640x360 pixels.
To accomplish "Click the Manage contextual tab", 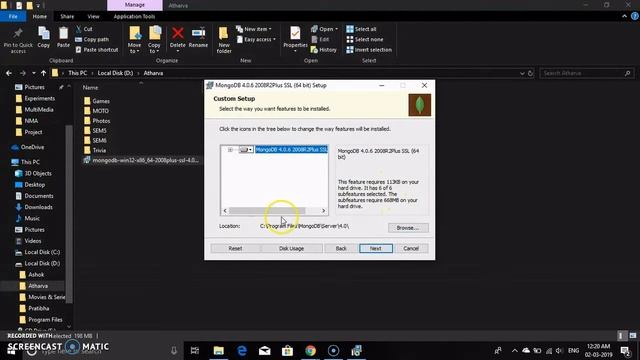I will tap(135, 5).
